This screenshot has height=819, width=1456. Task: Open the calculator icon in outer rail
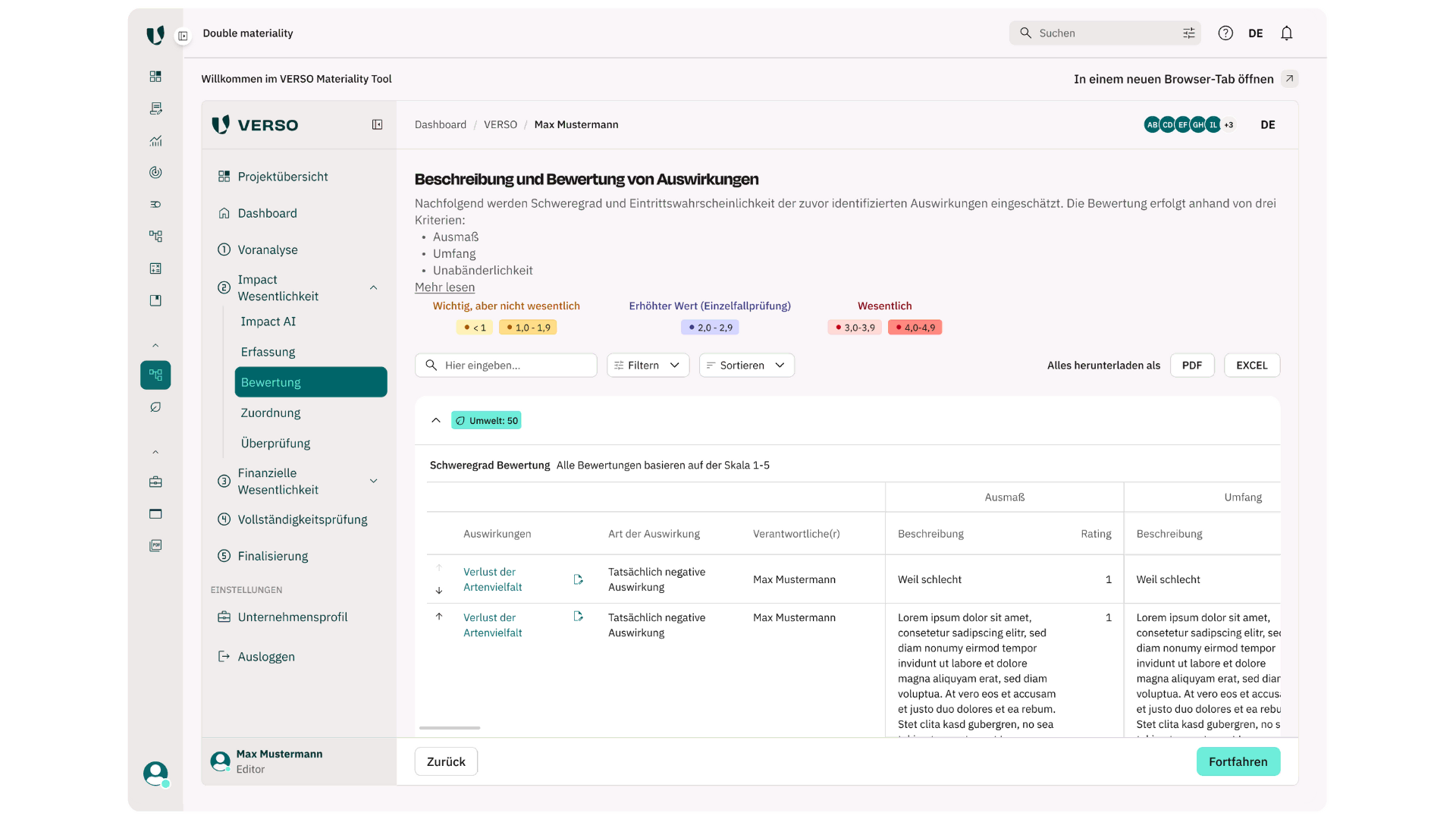(155, 268)
